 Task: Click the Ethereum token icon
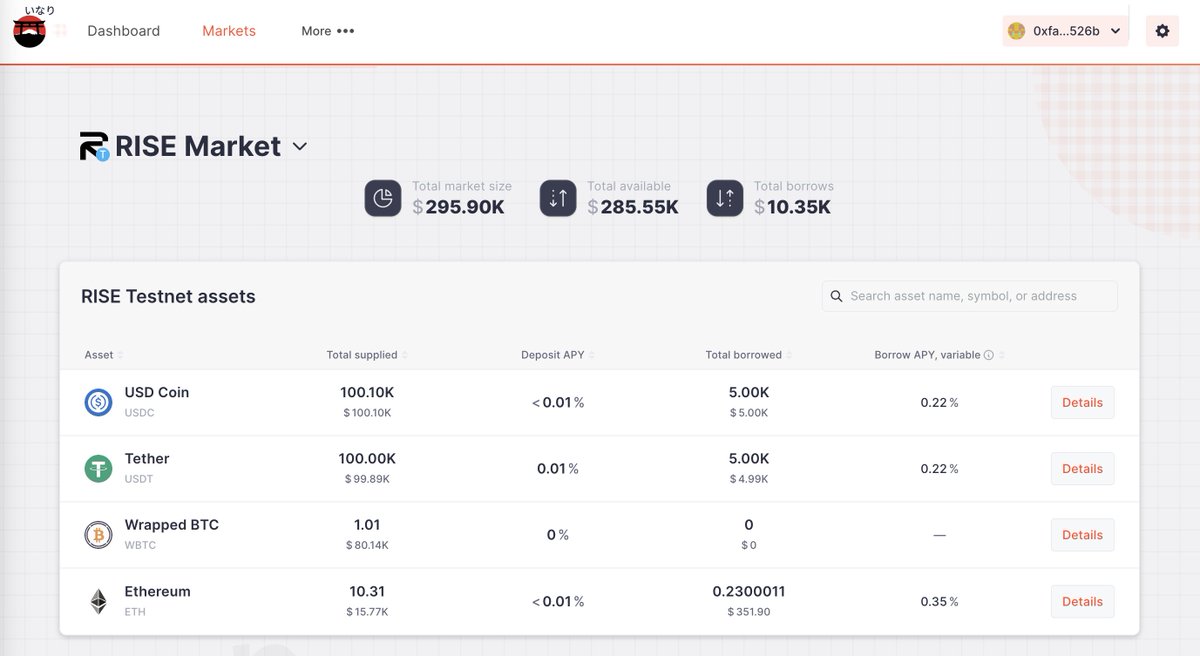(98, 601)
